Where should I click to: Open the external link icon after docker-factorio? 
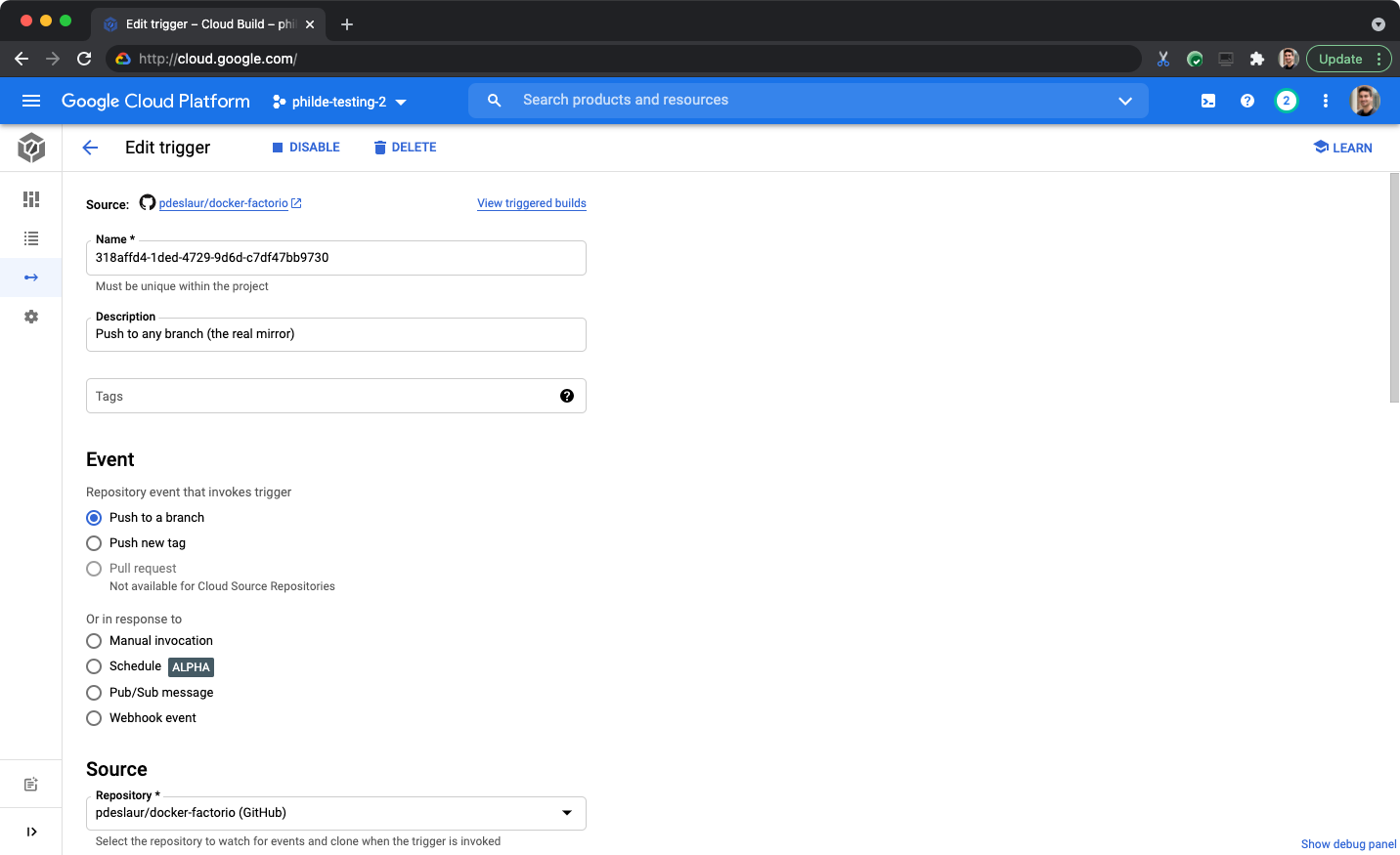coord(296,203)
